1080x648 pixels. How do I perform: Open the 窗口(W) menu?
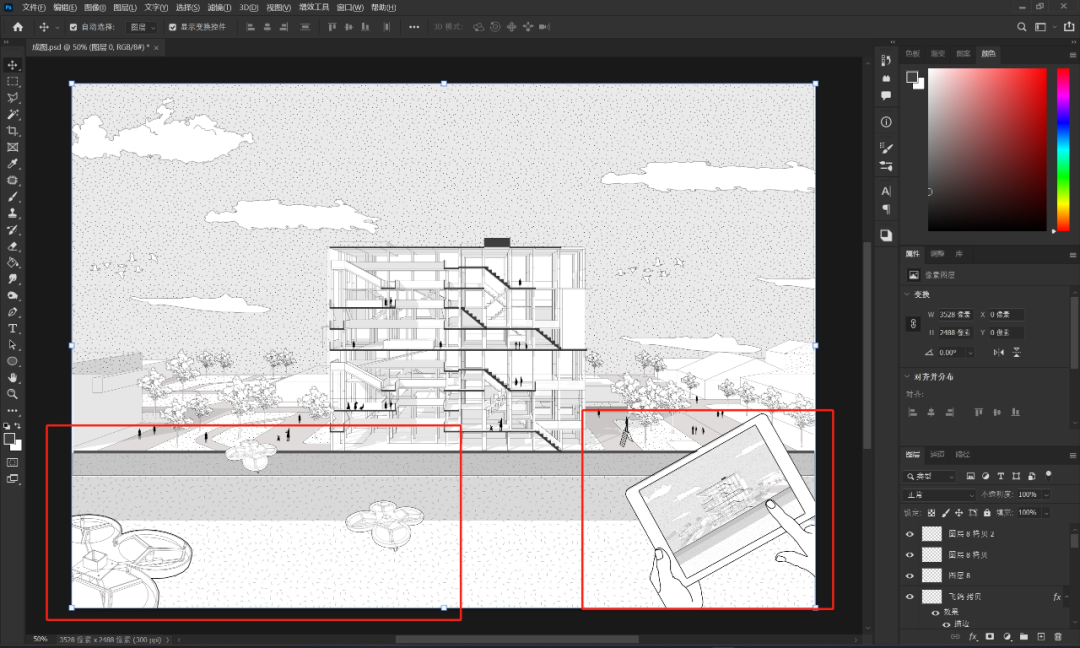point(350,8)
